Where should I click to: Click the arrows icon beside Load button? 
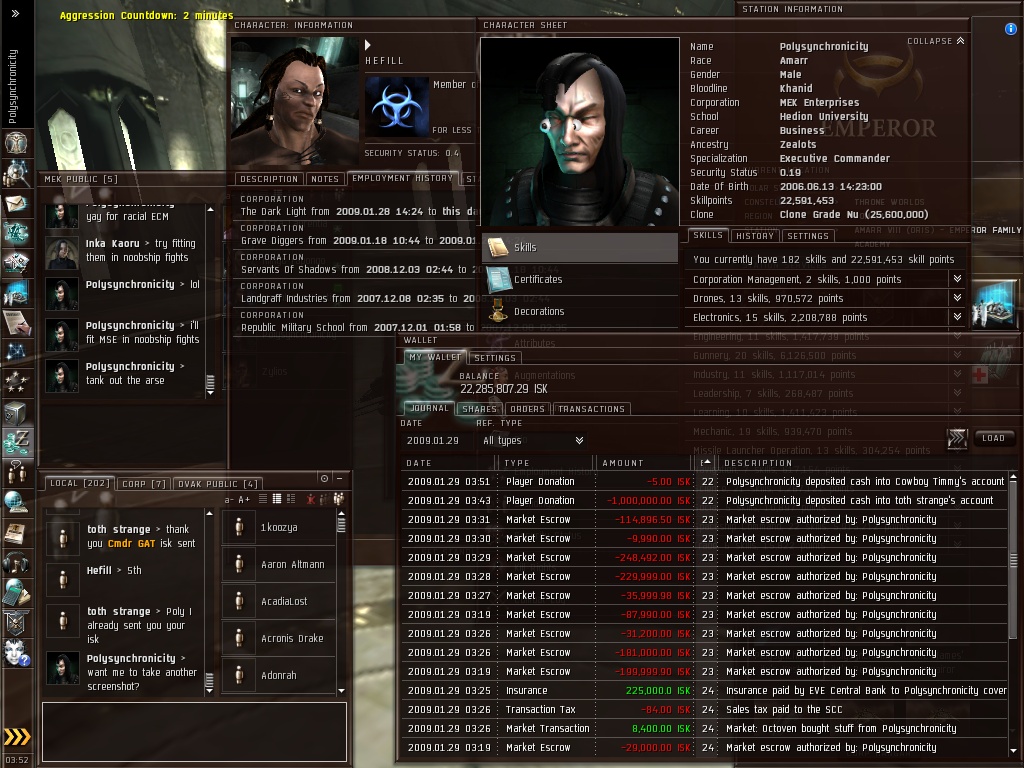[957, 438]
